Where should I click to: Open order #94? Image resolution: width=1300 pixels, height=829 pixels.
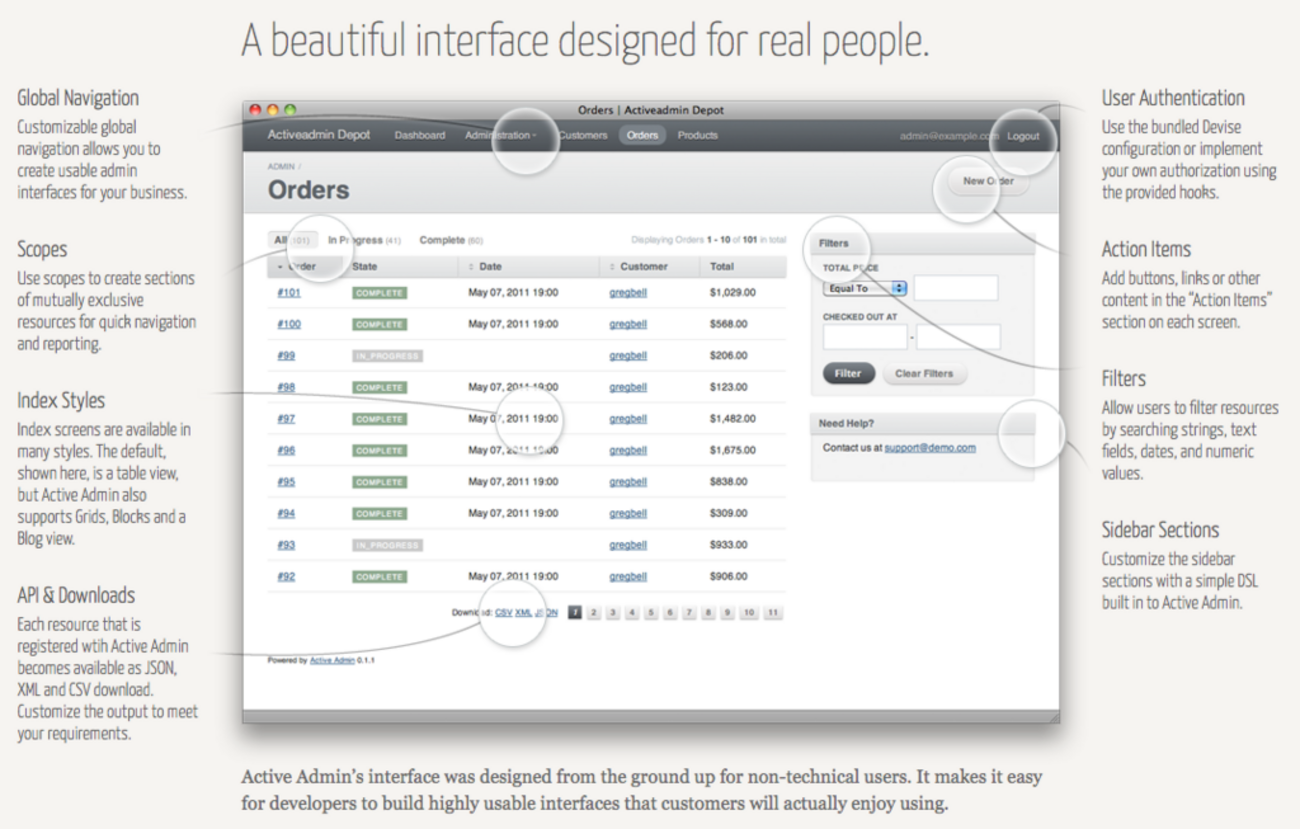(286, 513)
